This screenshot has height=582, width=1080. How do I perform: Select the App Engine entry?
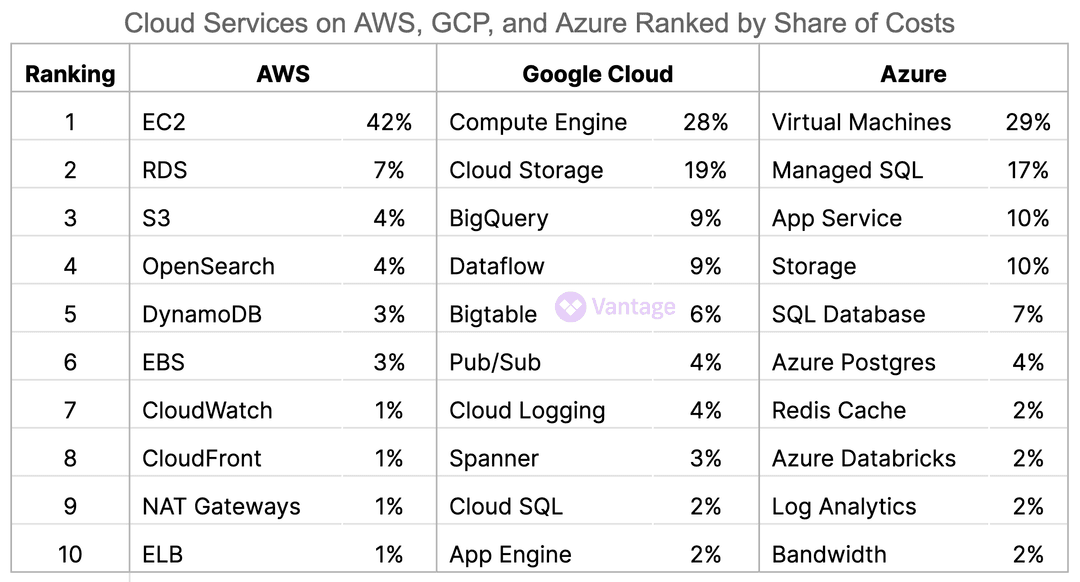[x=510, y=555]
